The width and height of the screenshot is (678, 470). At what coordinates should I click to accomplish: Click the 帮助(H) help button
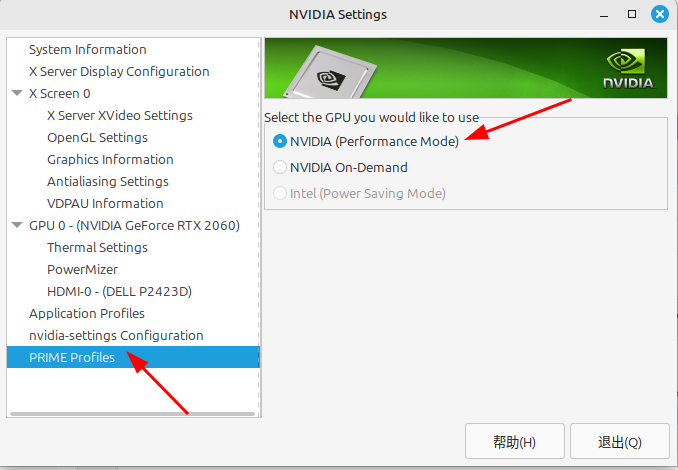point(515,442)
